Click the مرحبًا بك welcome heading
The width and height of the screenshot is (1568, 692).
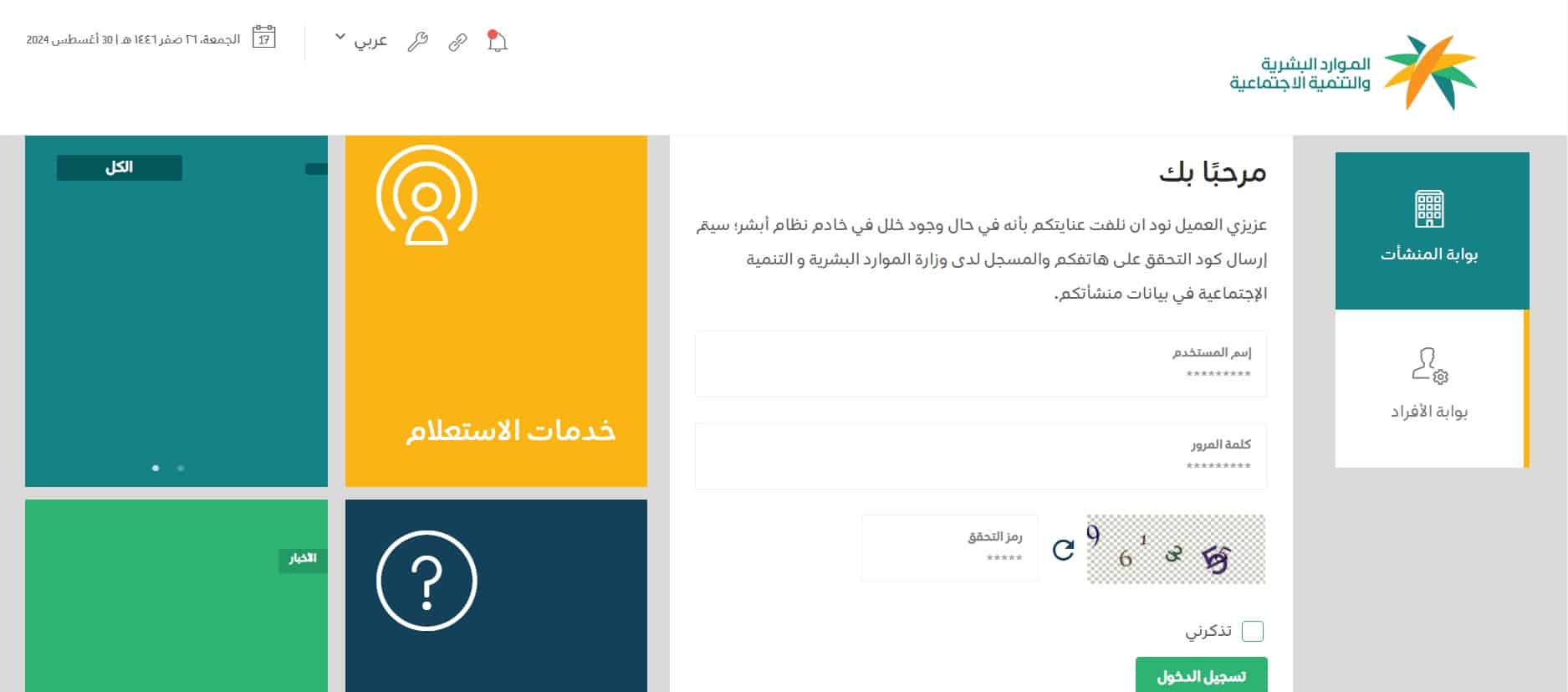(1213, 172)
